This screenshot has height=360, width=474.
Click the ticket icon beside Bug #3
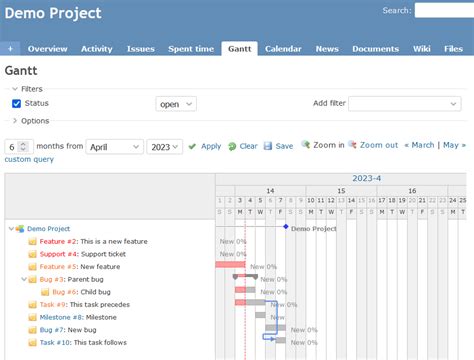[32, 279]
